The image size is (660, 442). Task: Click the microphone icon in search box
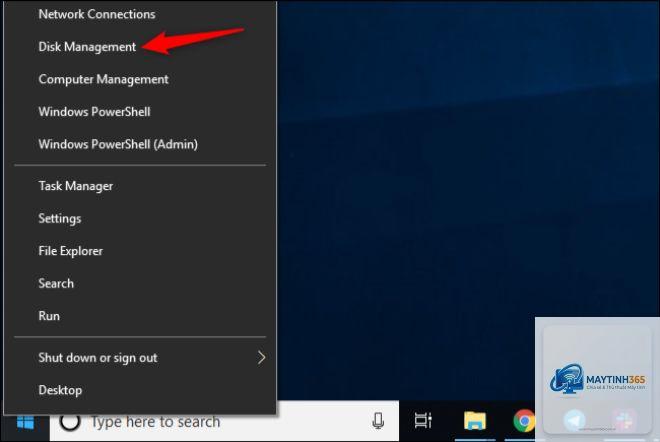378,421
